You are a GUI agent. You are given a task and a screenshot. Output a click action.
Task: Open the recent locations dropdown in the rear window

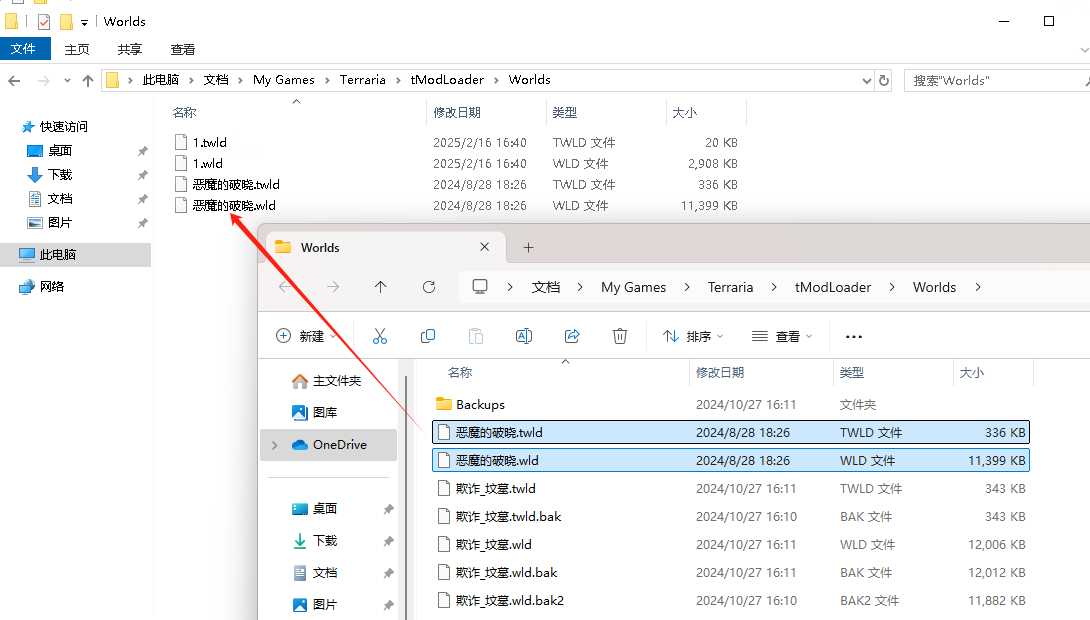(67, 81)
